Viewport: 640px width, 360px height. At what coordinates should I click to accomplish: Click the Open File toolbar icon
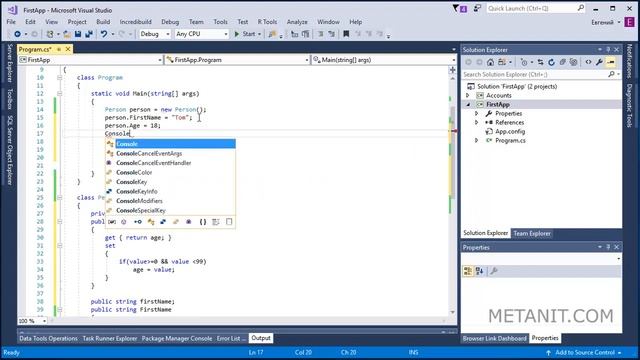coord(67,34)
